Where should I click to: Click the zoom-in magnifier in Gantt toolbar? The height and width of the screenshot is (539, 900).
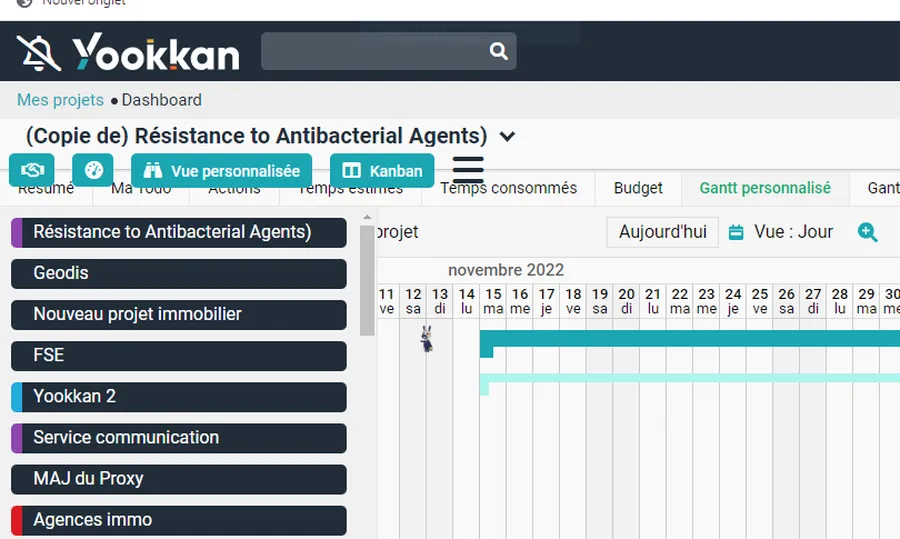point(868,232)
